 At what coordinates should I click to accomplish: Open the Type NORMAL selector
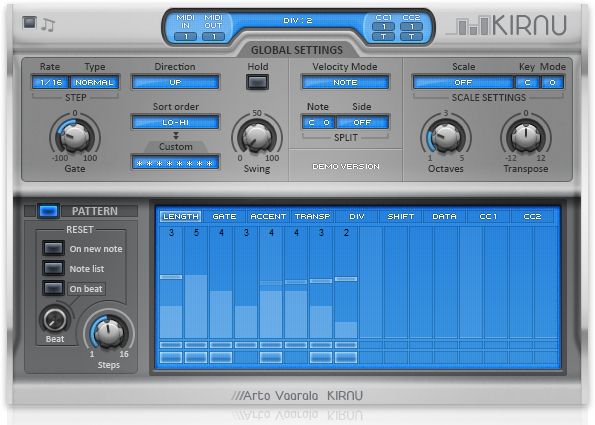click(x=94, y=82)
